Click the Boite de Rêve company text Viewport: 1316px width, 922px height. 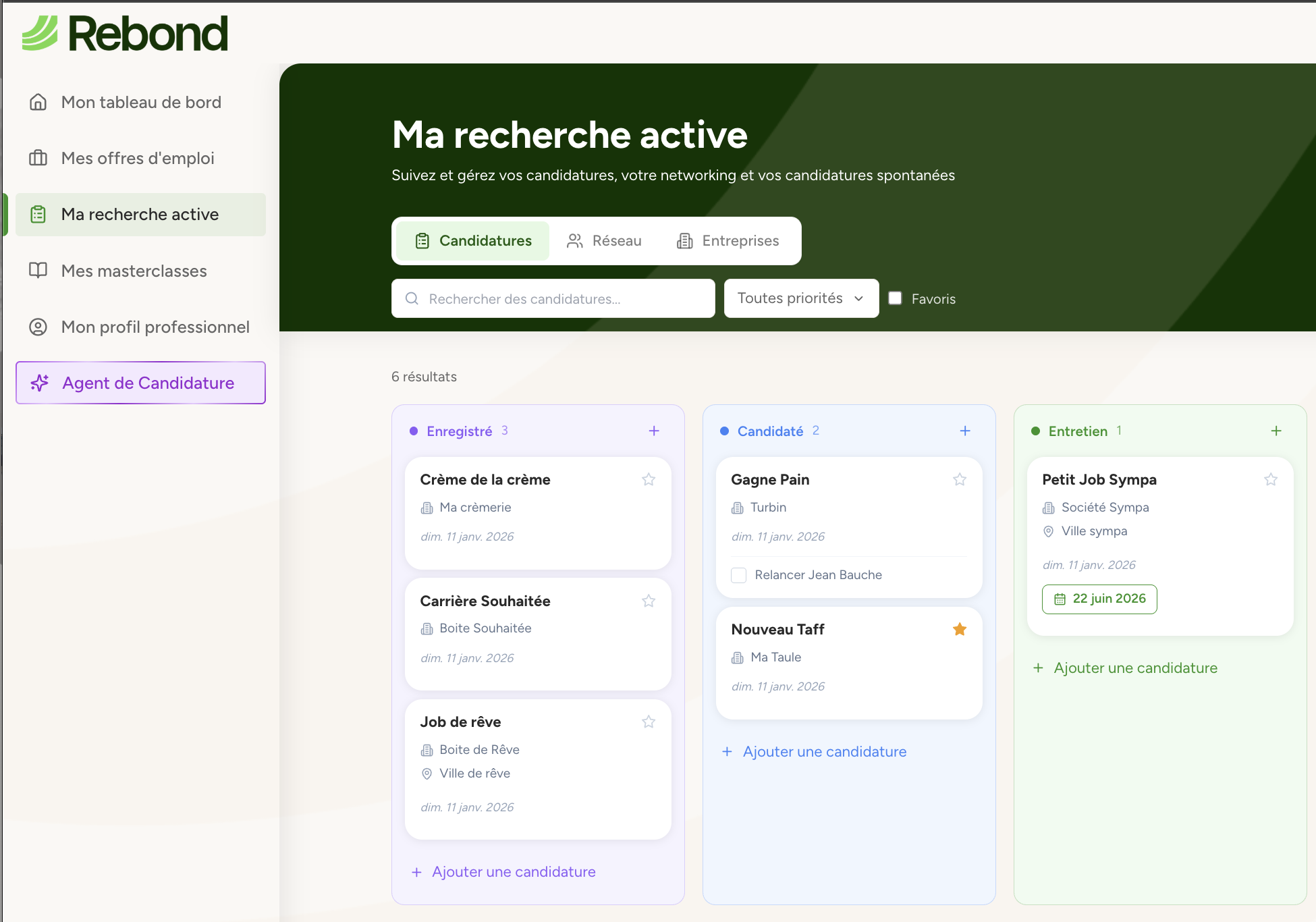pos(479,750)
